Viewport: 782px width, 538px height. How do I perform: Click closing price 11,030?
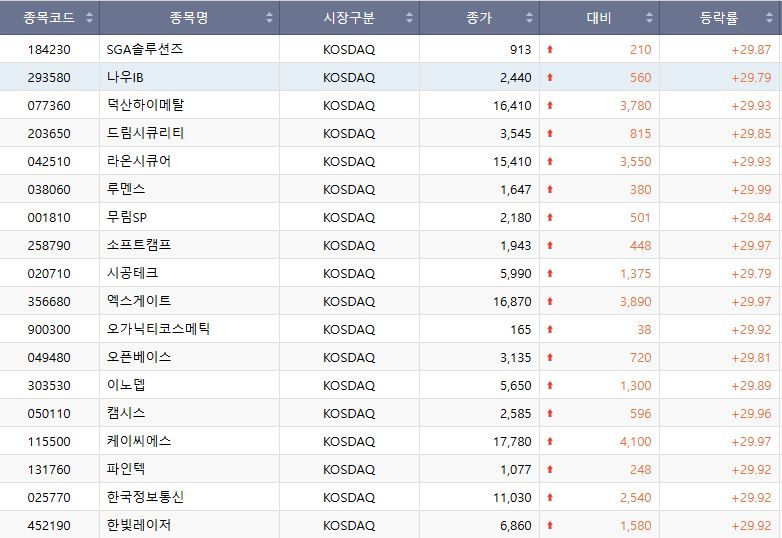tap(512, 498)
